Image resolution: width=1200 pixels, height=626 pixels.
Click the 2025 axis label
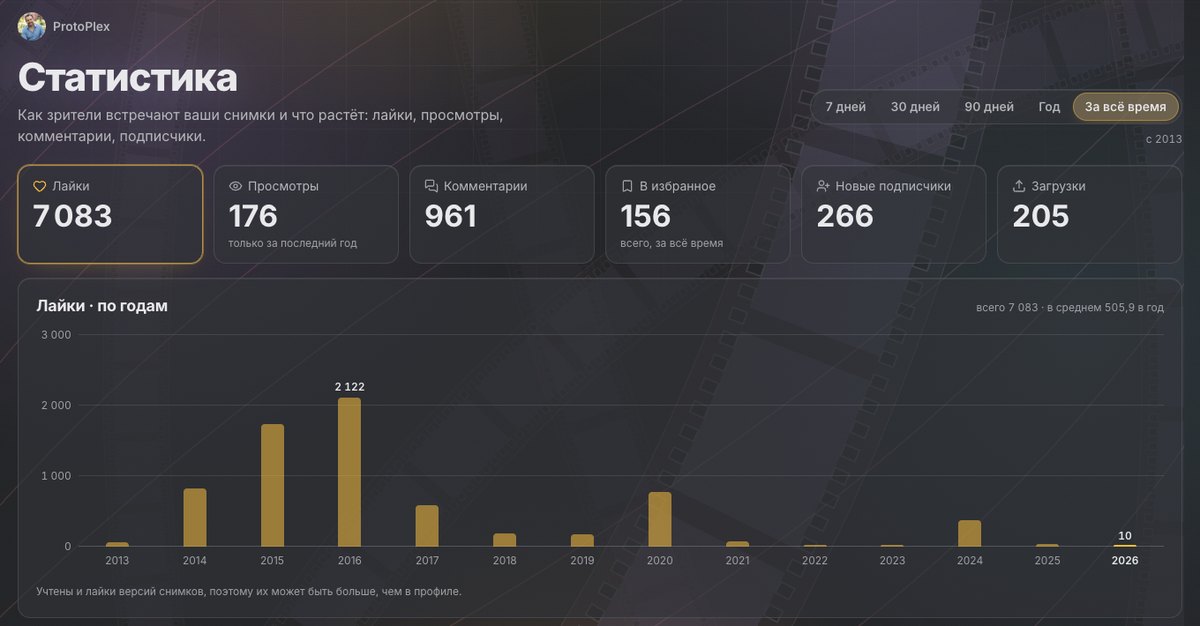pos(1047,561)
